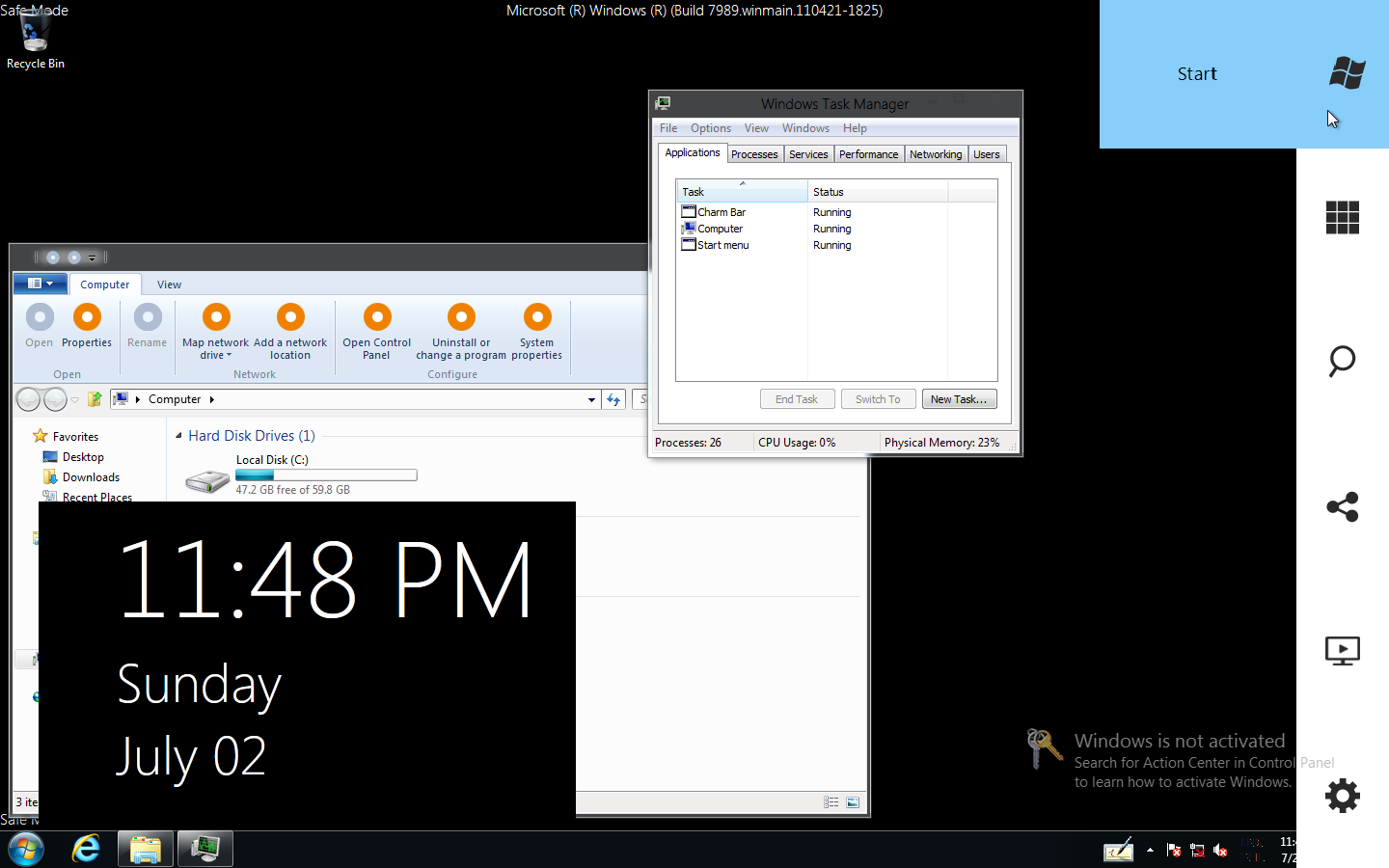Open the Options menu in Task Manager

tap(711, 128)
